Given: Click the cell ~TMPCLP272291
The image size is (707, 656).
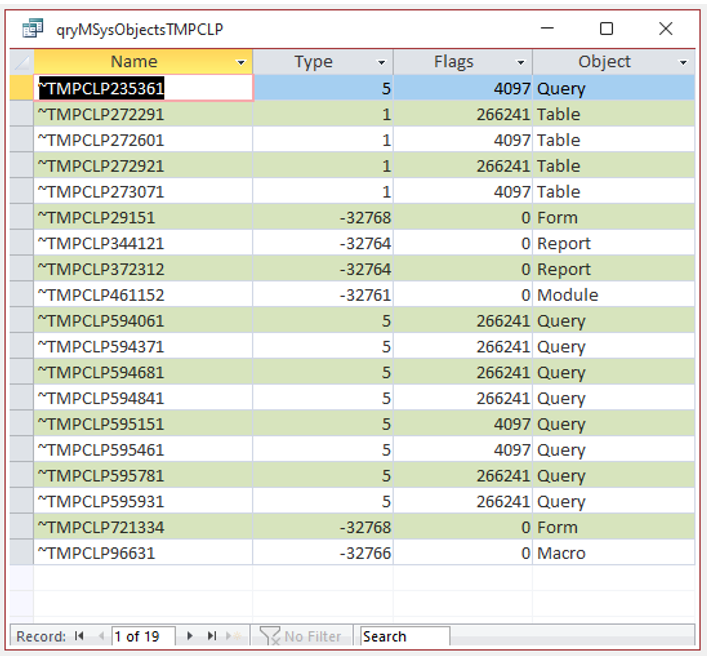Looking at the screenshot, I should [x=143, y=114].
